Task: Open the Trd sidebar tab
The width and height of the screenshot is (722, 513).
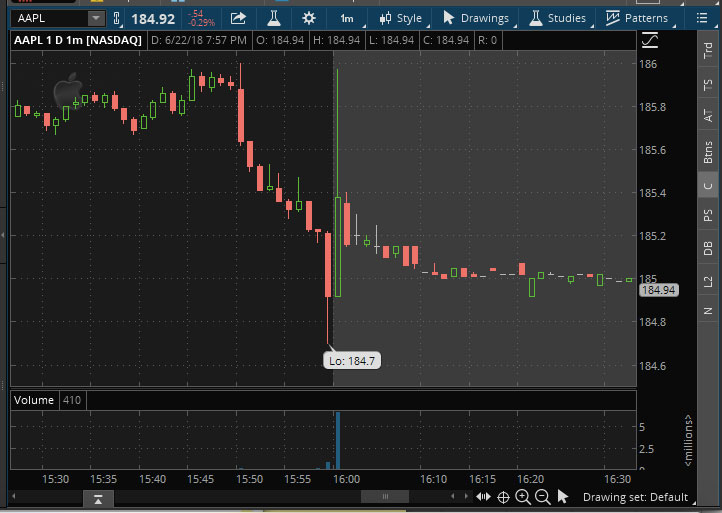Action: pos(708,50)
